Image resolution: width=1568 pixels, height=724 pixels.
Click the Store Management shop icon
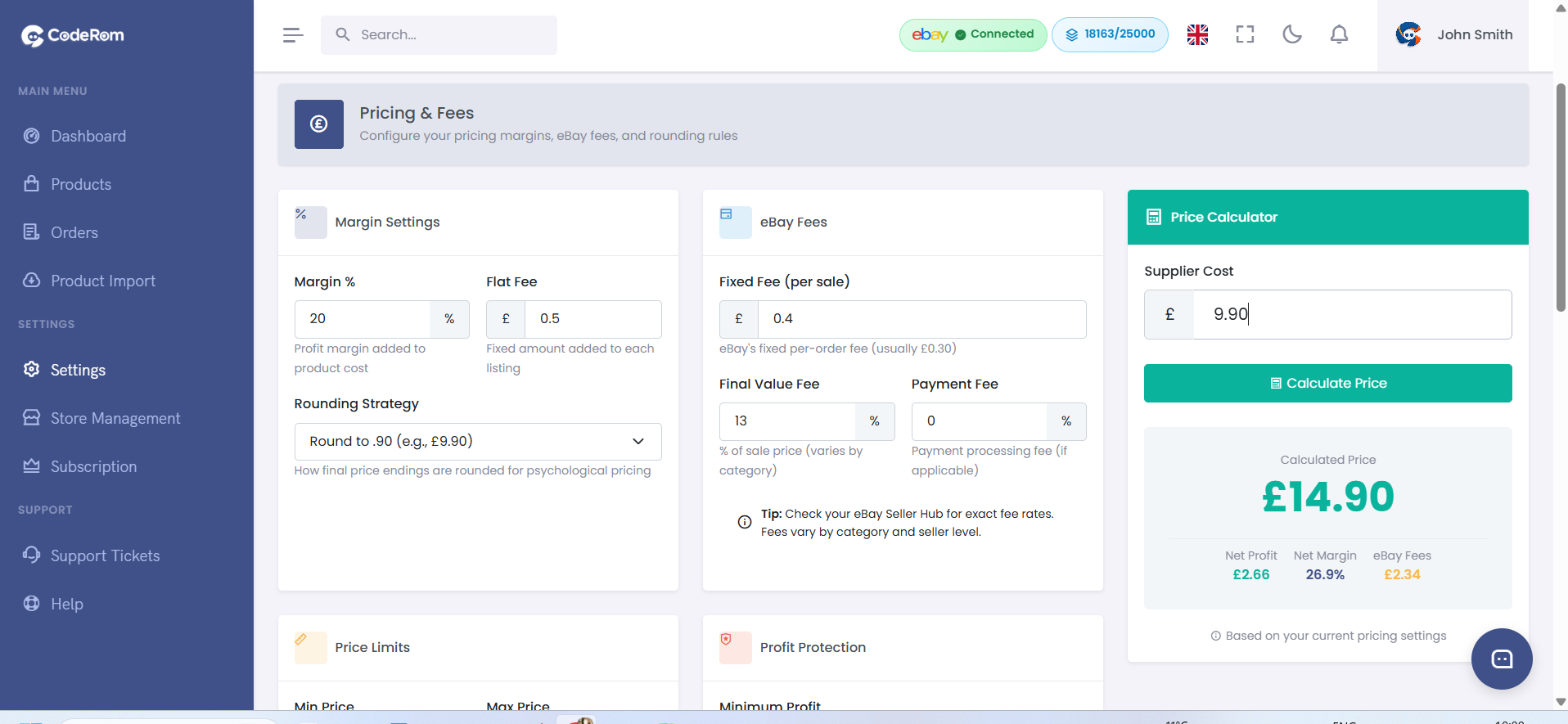click(x=32, y=417)
